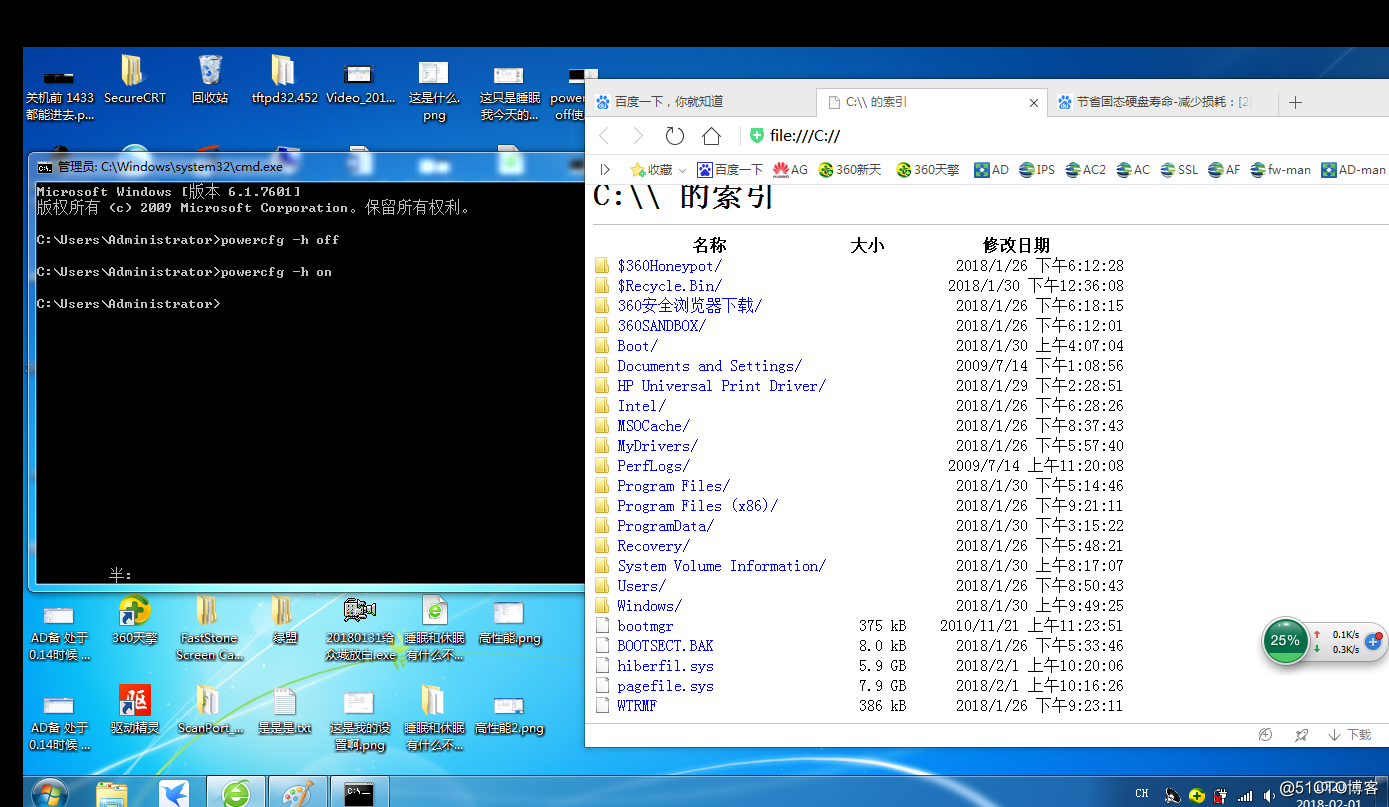
Task: Click the BOOTSECT.BAK file link
Action: pos(665,646)
